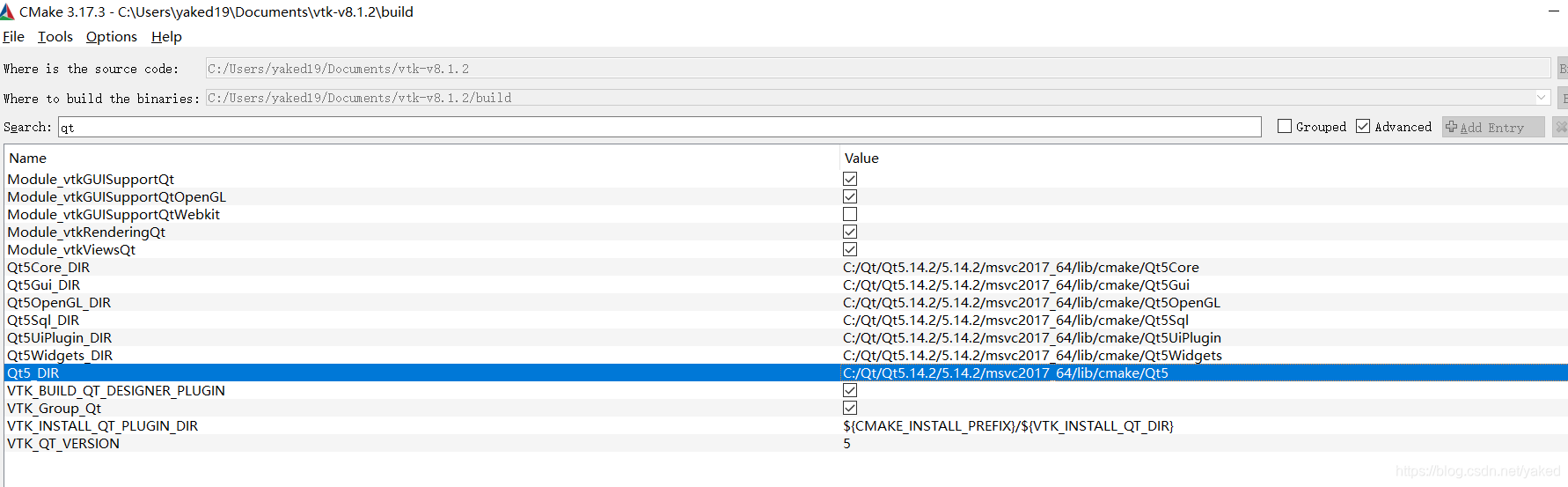Select the Qt5Widgets_DIR entry name
The image size is (1568, 487).
pos(60,356)
